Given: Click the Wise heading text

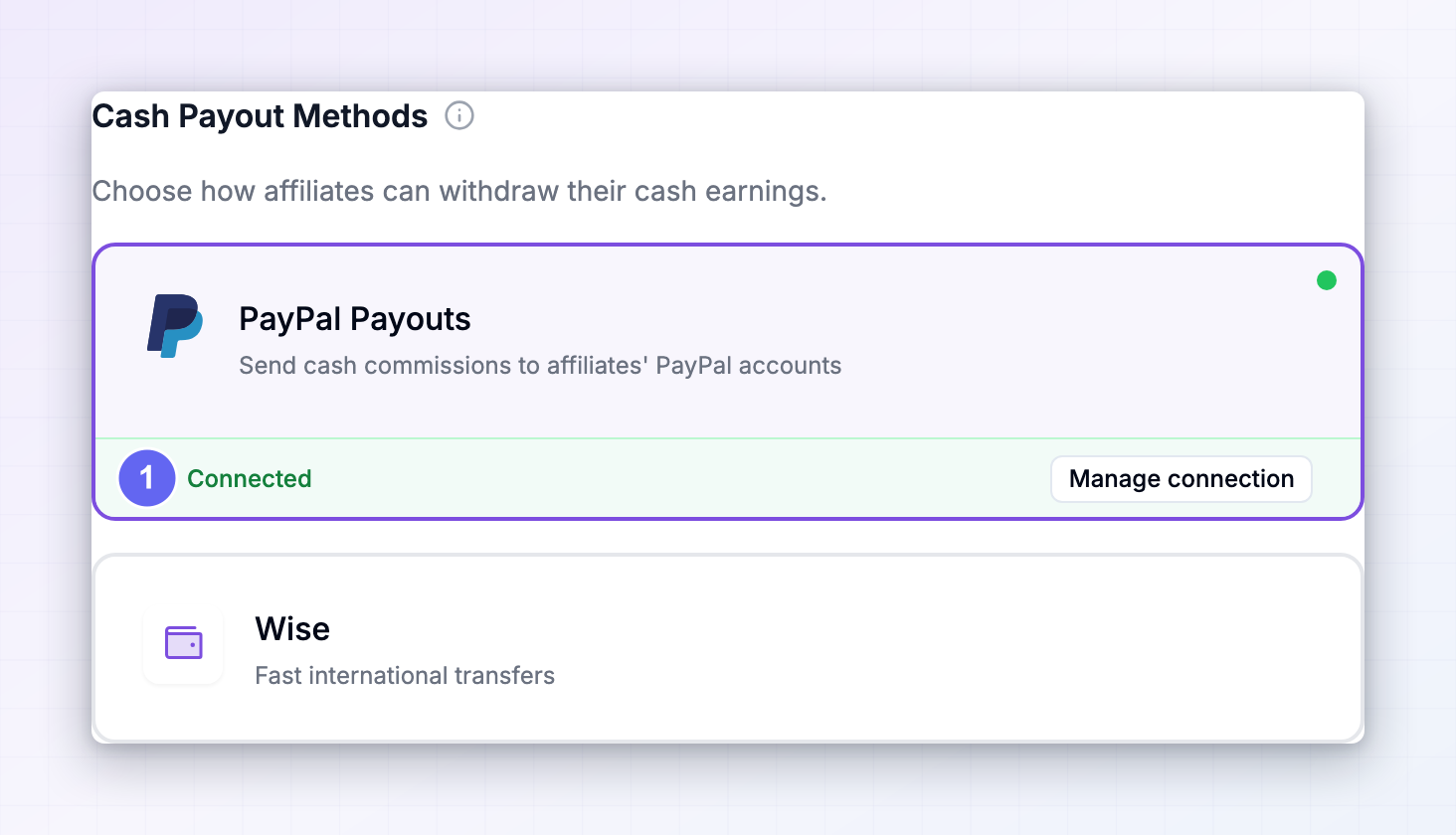Looking at the screenshot, I should pyautogui.click(x=292, y=629).
